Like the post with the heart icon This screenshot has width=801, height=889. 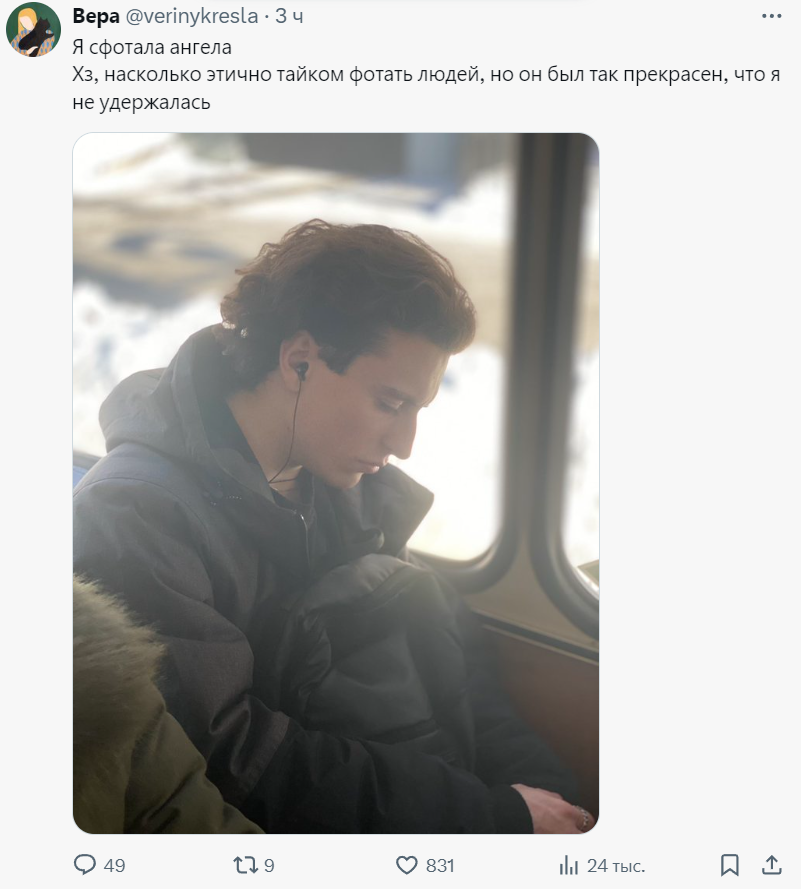click(406, 865)
